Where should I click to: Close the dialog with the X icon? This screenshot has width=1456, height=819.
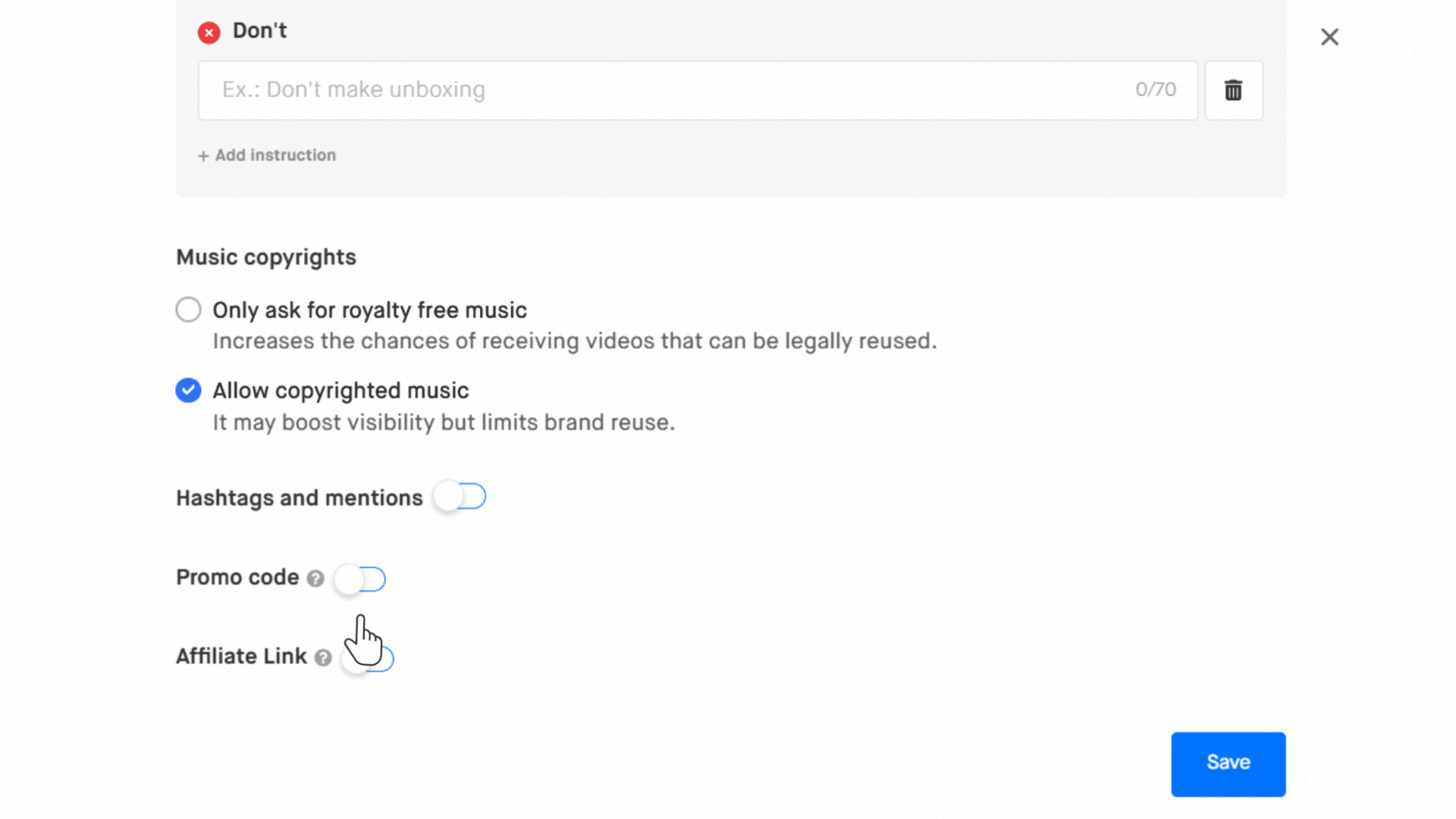[1329, 37]
